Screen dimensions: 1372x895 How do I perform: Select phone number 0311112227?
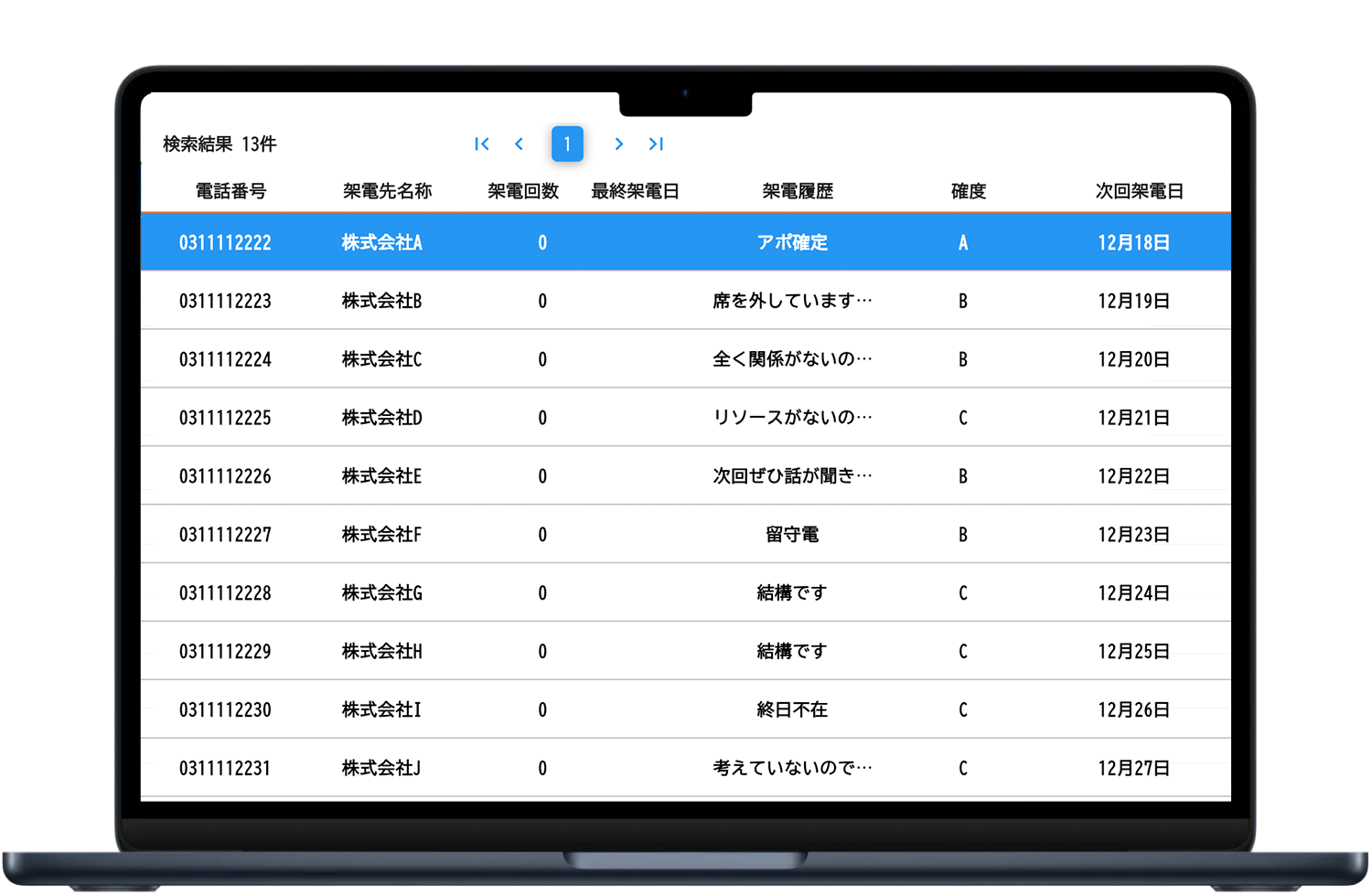pos(225,536)
